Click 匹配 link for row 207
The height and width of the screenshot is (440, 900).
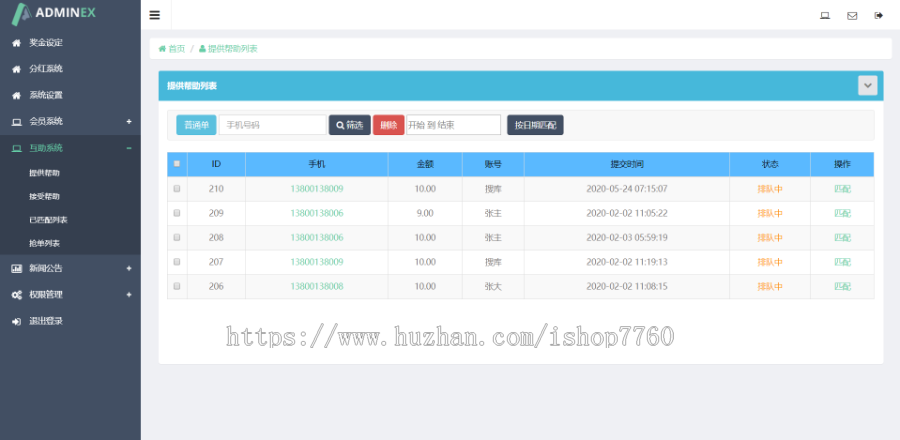(842, 262)
